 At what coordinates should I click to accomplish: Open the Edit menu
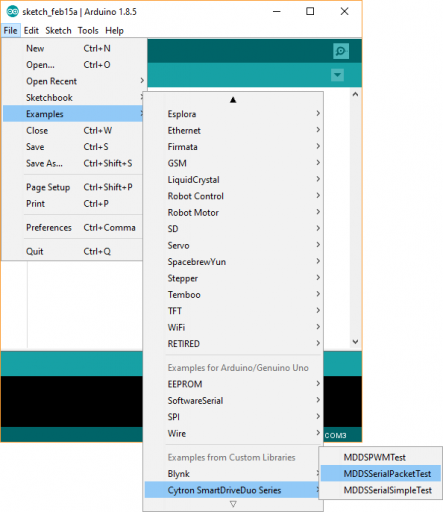tap(31, 31)
